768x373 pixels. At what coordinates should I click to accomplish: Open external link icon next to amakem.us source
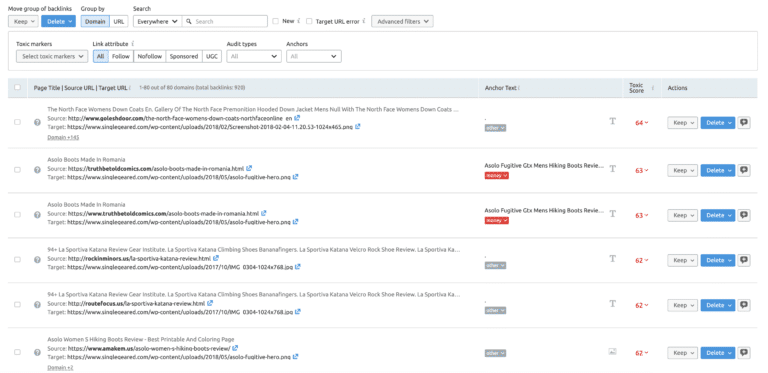tap(235, 348)
